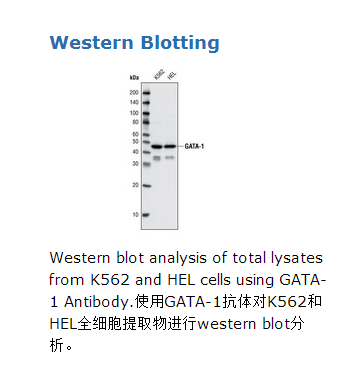
Task: Click the Western Blotting heading
Action: pos(134,43)
